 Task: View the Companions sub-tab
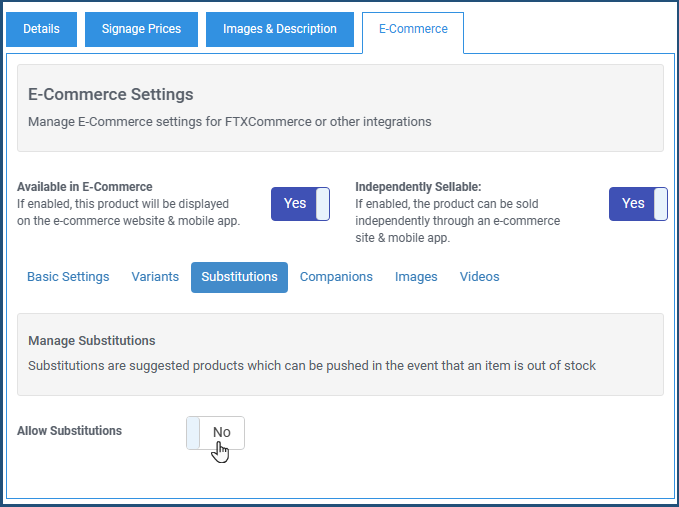[x=336, y=277]
